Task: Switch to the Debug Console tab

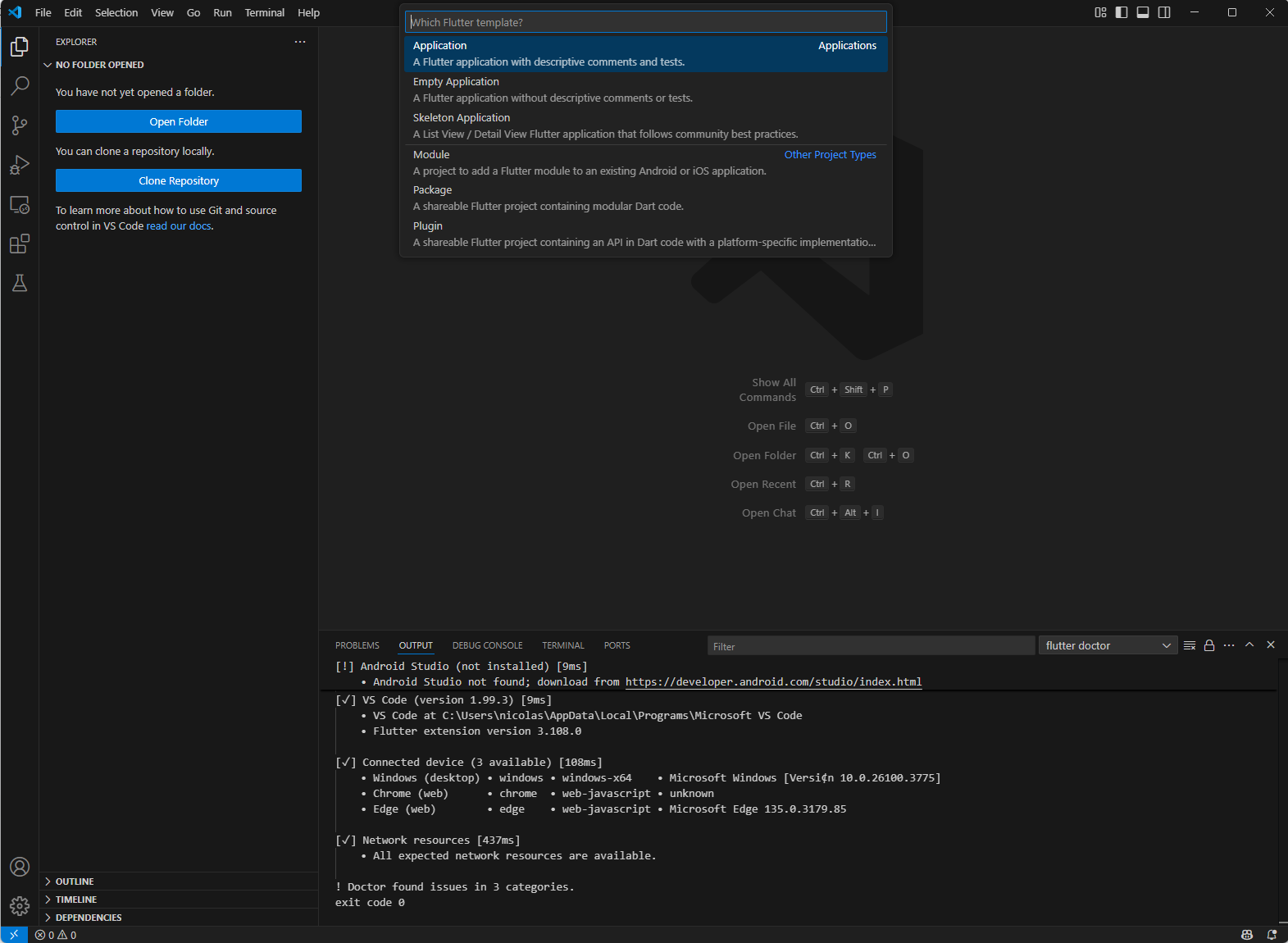Action: (487, 645)
